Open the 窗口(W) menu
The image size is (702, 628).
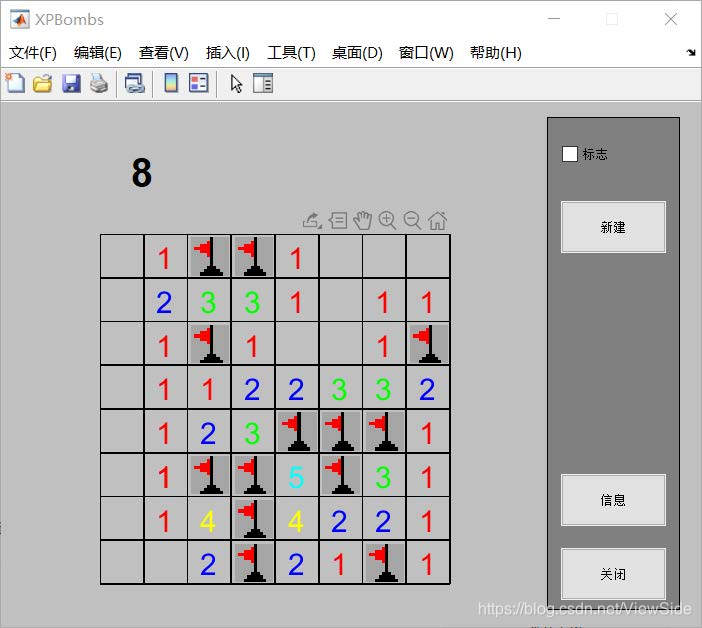coord(426,53)
